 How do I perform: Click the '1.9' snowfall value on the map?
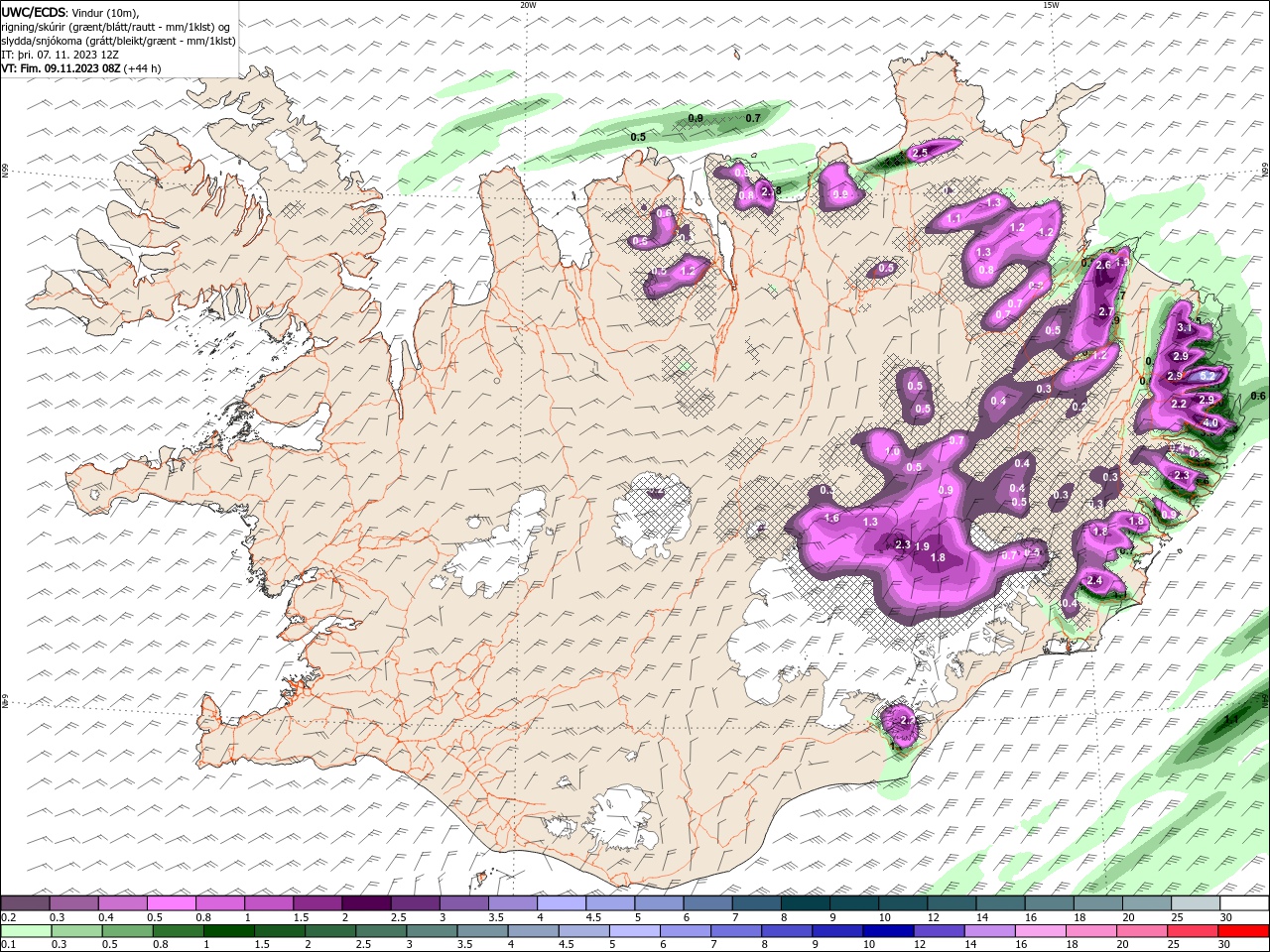[x=922, y=546]
